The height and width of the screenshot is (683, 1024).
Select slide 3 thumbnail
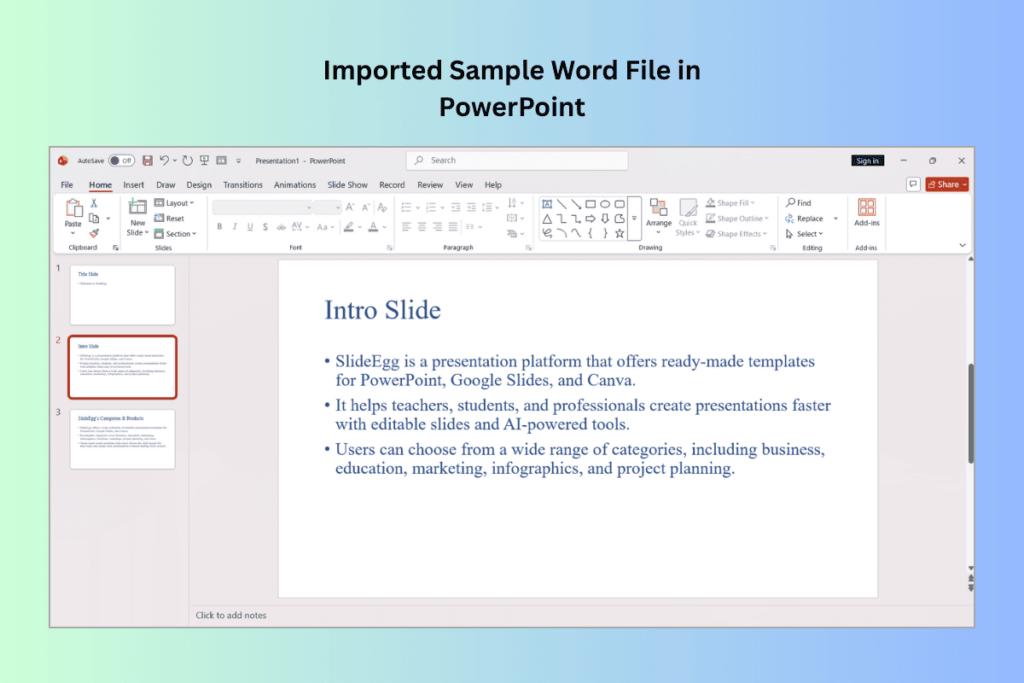pyautogui.click(x=123, y=439)
